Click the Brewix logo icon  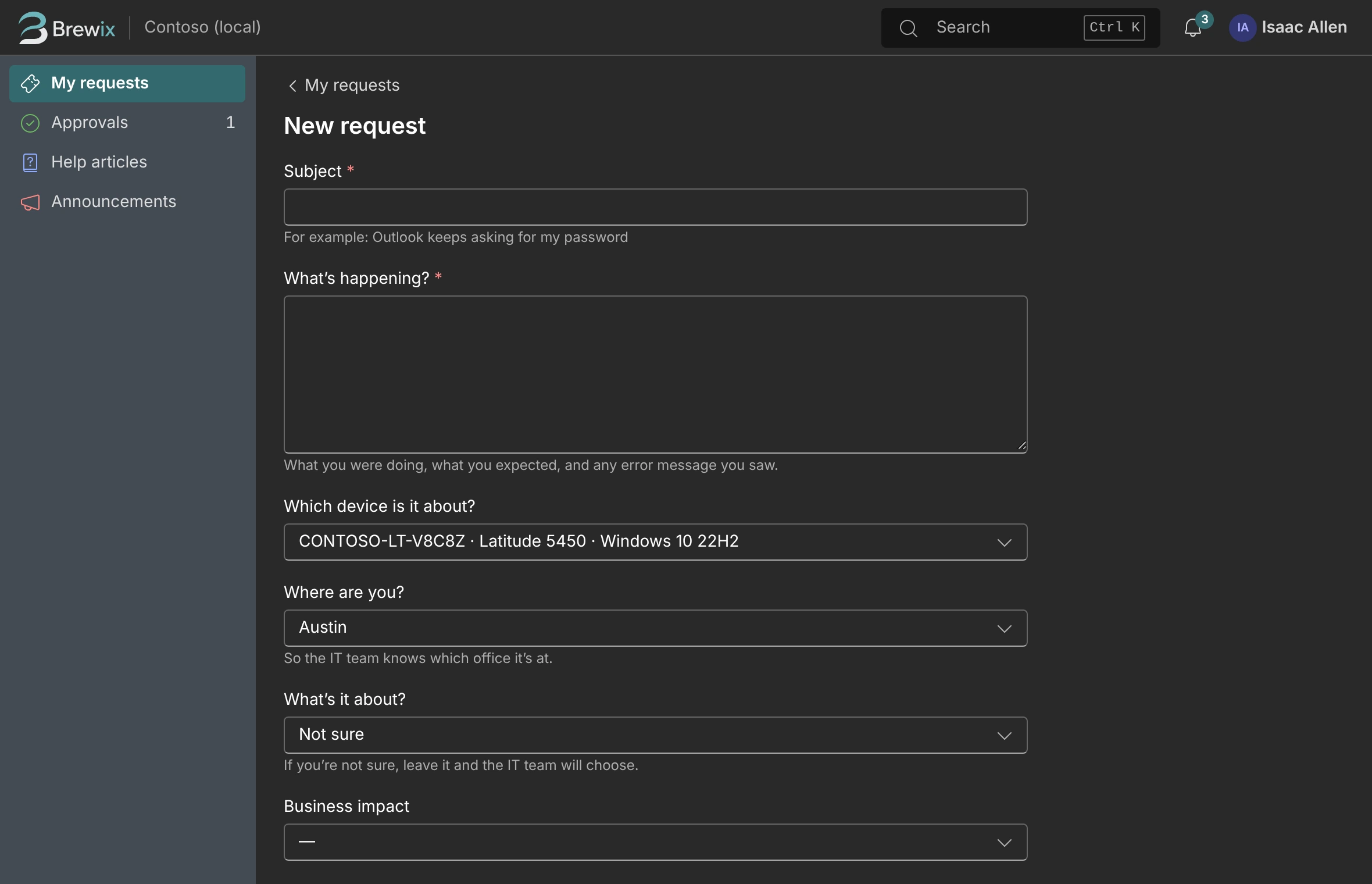pyautogui.click(x=33, y=27)
